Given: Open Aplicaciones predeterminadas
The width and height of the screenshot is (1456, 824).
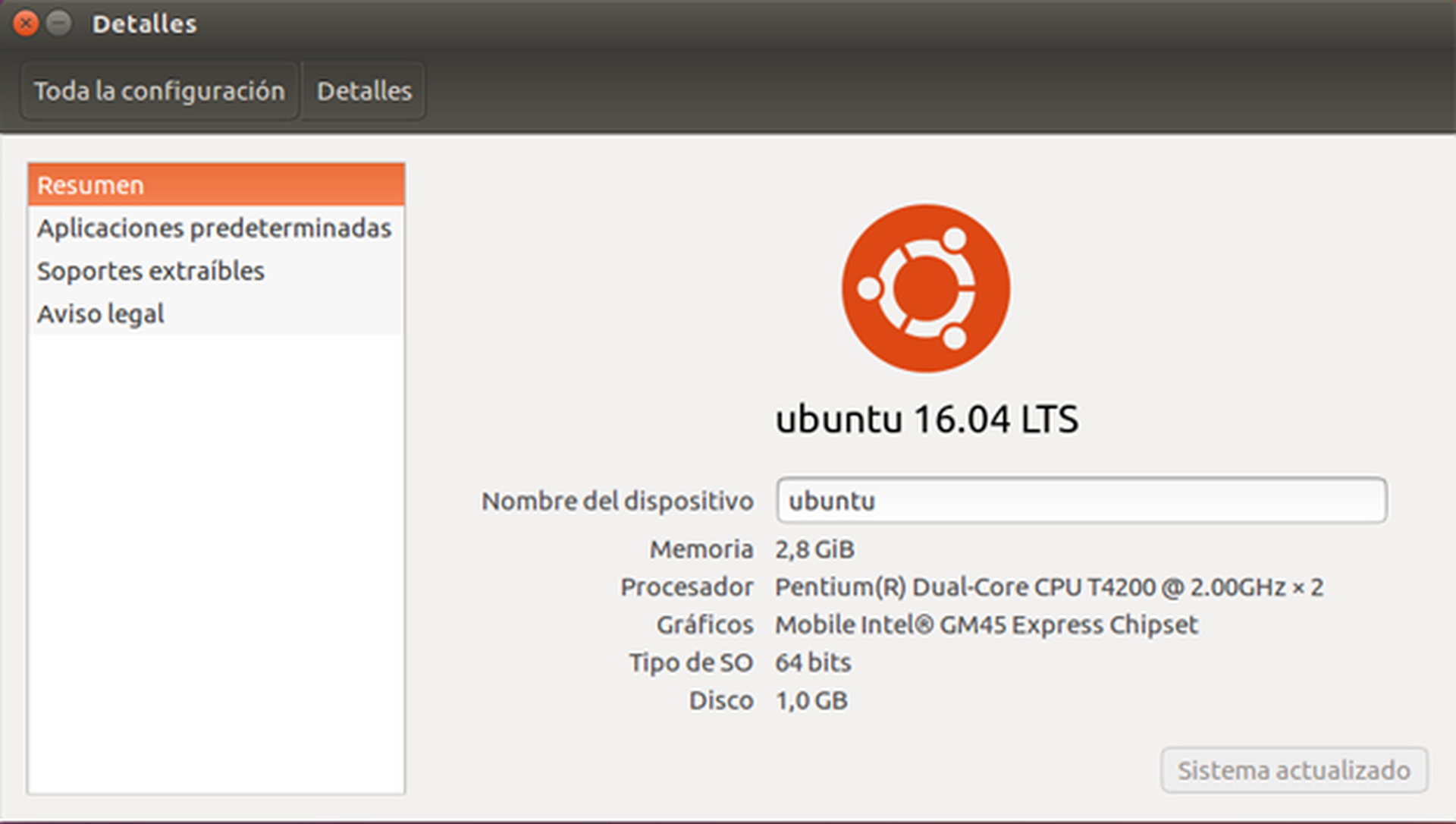Looking at the screenshot, I should coord(213,228).
